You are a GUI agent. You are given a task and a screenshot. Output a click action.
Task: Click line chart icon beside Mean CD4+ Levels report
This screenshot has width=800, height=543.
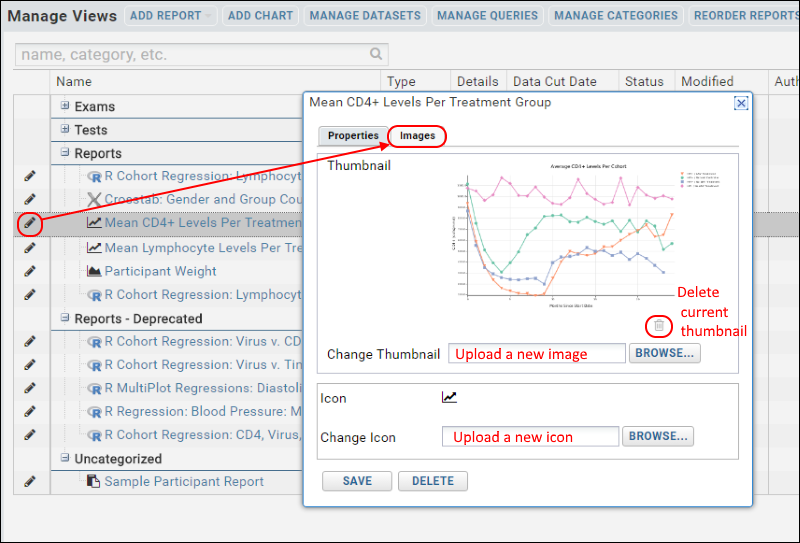(x=94, y=223)
